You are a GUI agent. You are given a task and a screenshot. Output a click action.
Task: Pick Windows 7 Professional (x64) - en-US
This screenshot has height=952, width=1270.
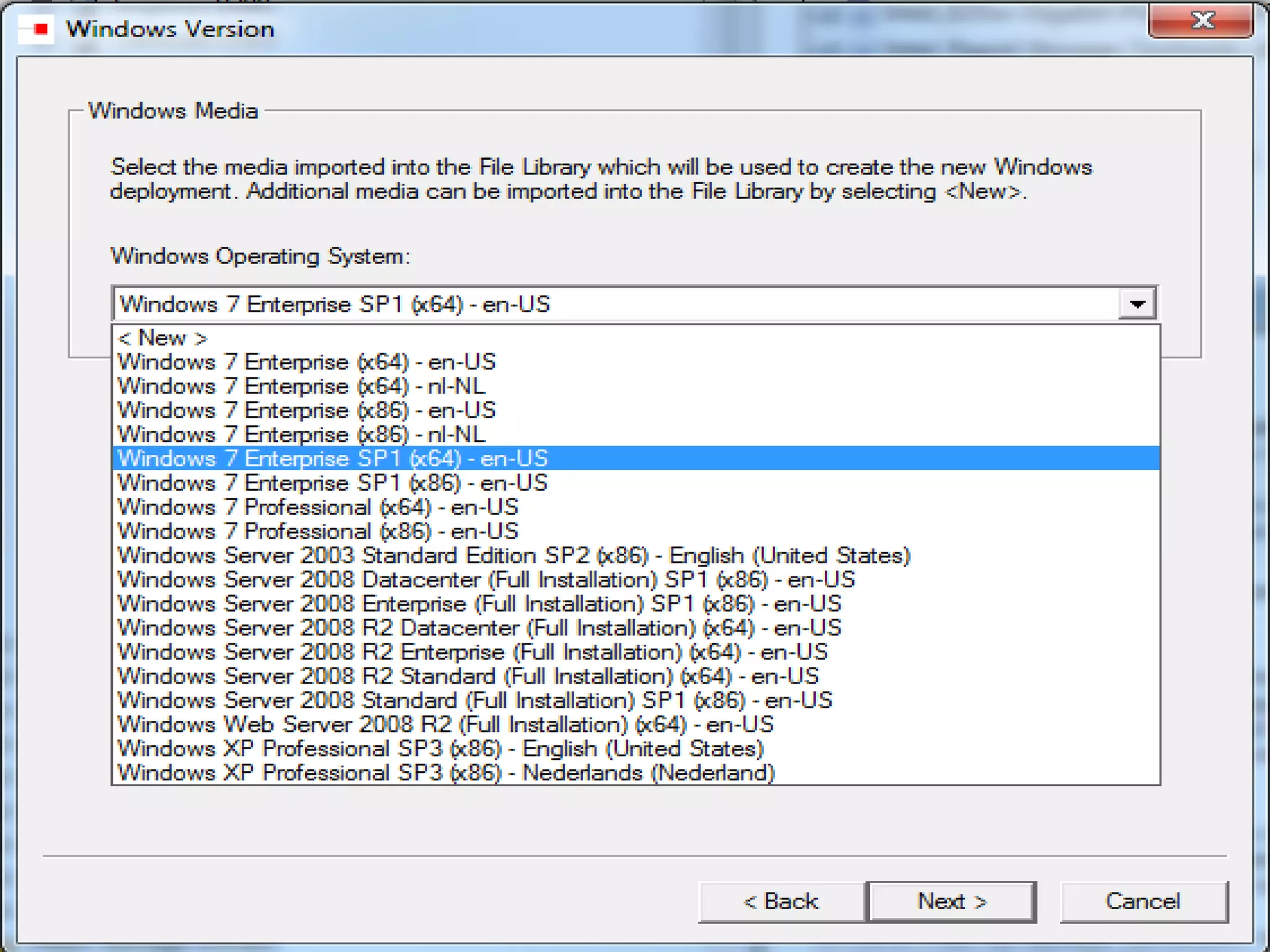tap(636, 507)
